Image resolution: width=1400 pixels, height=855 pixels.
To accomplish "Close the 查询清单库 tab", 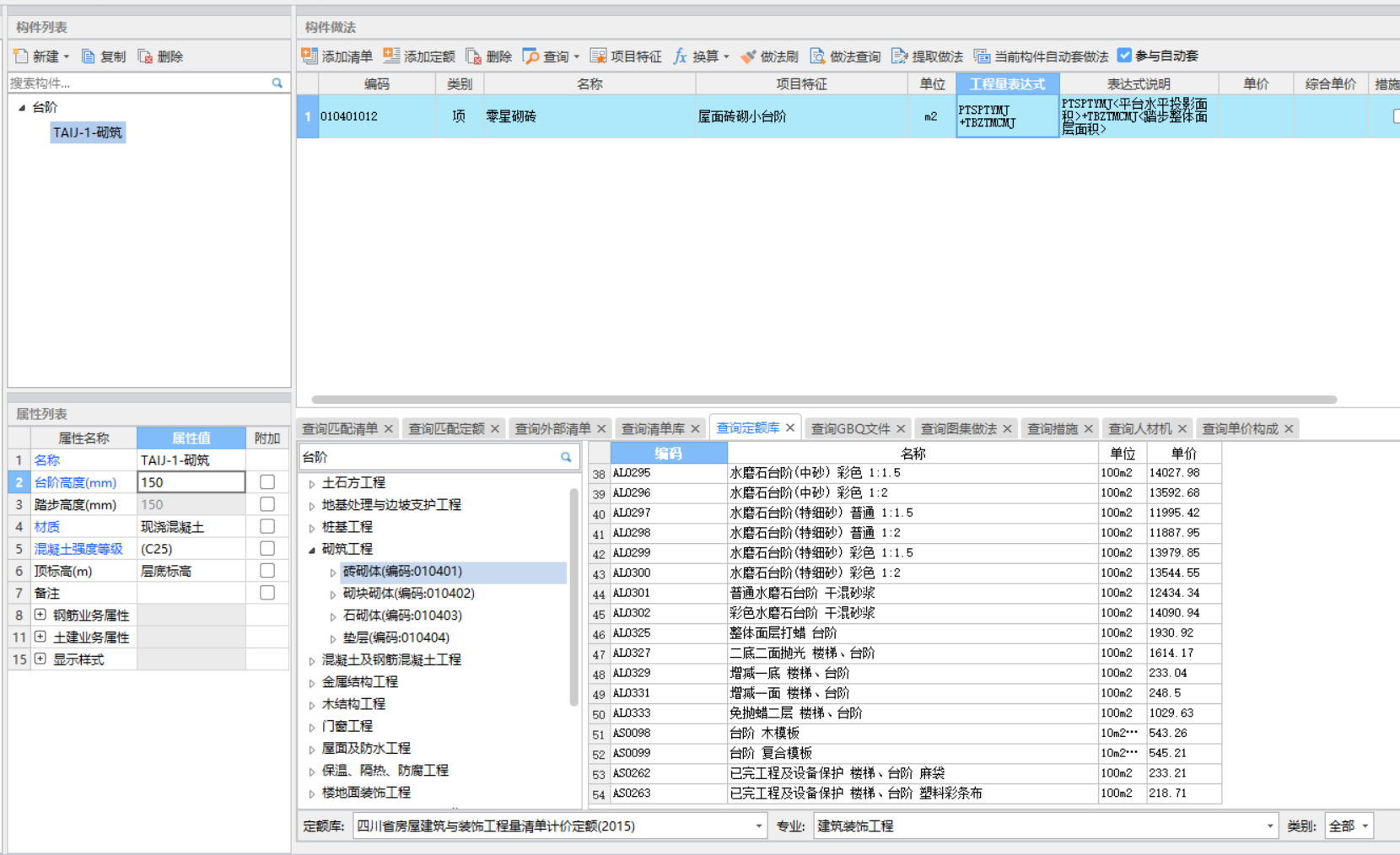I will (x=696, y=428).
